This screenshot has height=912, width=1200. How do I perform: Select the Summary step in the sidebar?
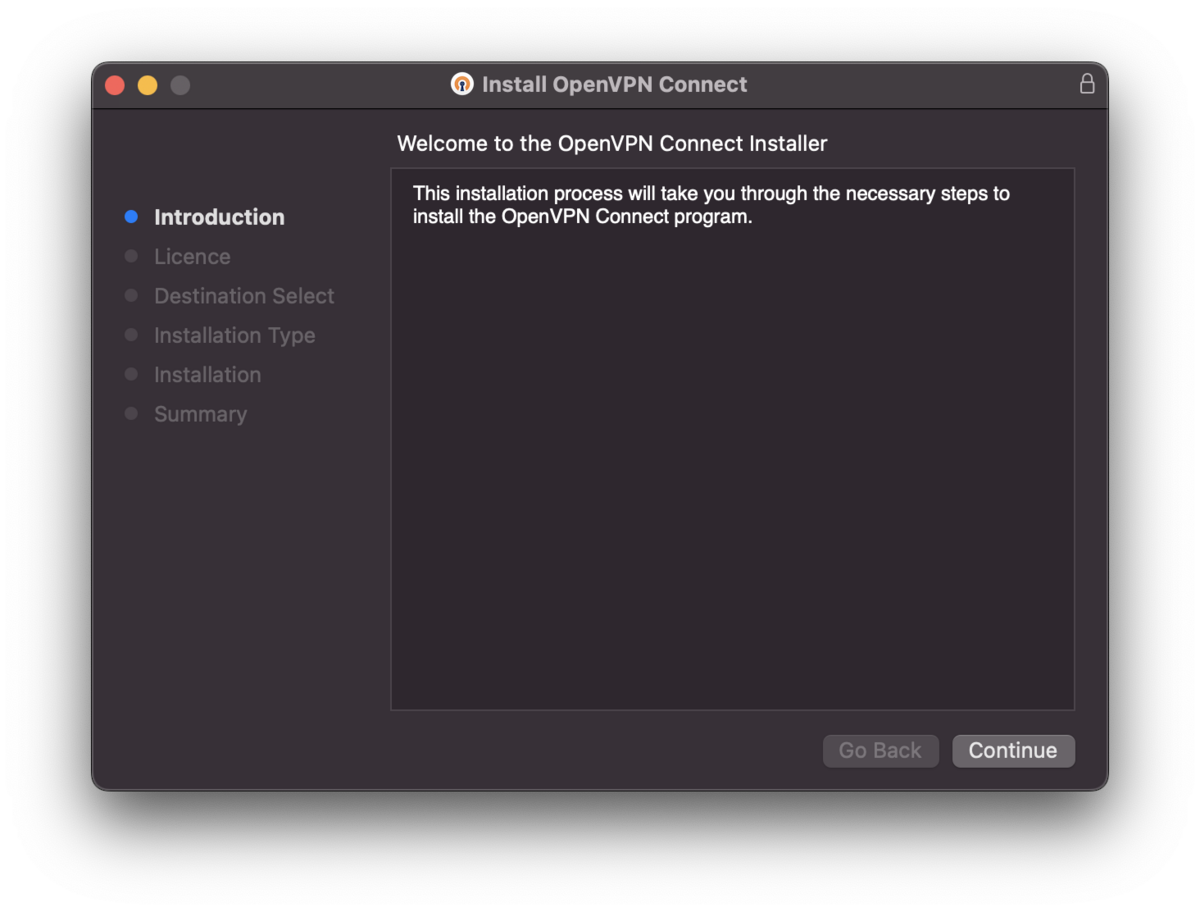coord(200,414)
